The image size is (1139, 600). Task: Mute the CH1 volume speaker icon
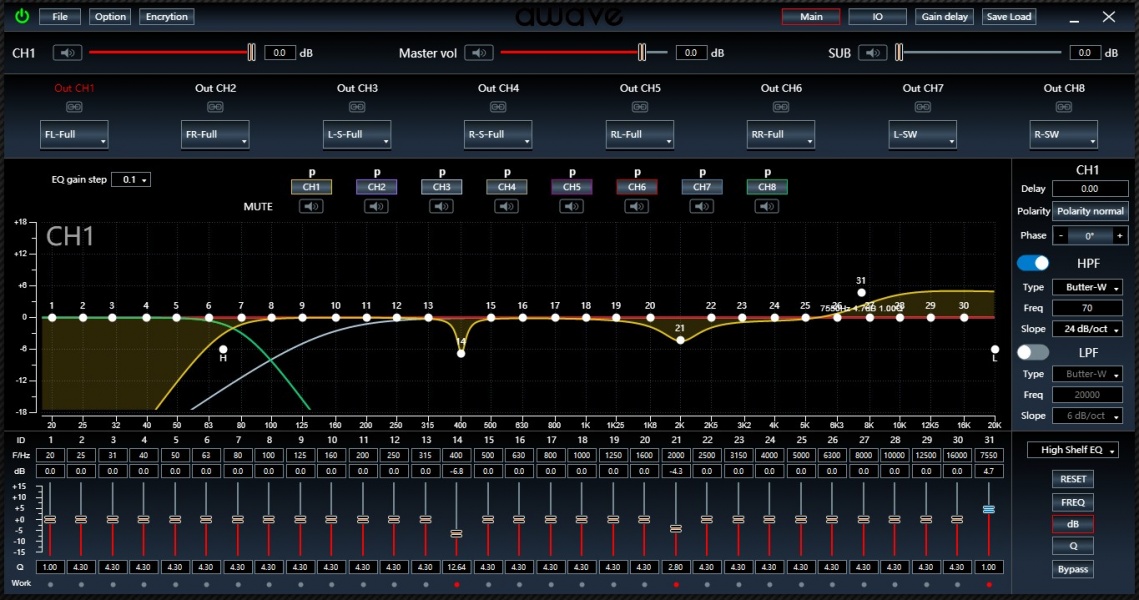pyautogui.click(x=68, y=53)
